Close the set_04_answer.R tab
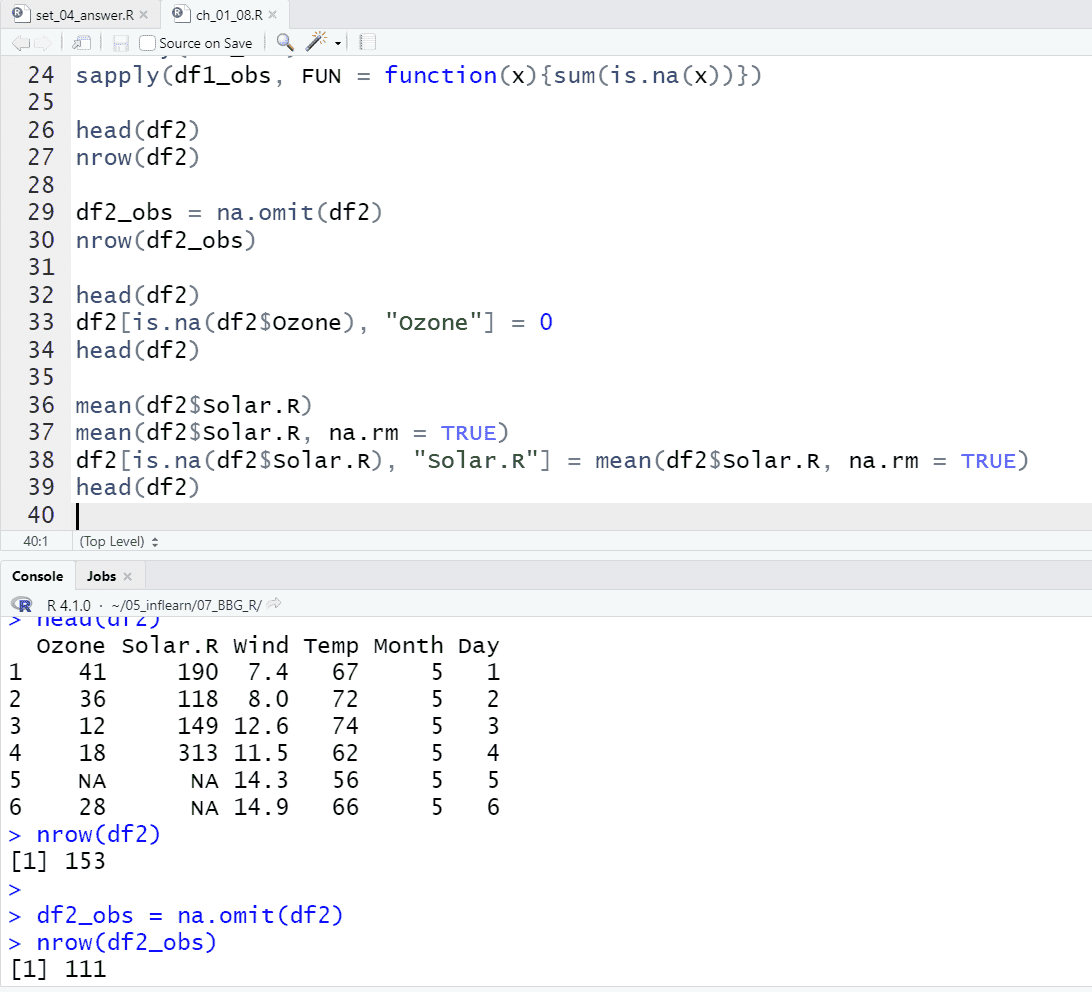Viewport: 1092px width, 992px height. click(143, 15)
